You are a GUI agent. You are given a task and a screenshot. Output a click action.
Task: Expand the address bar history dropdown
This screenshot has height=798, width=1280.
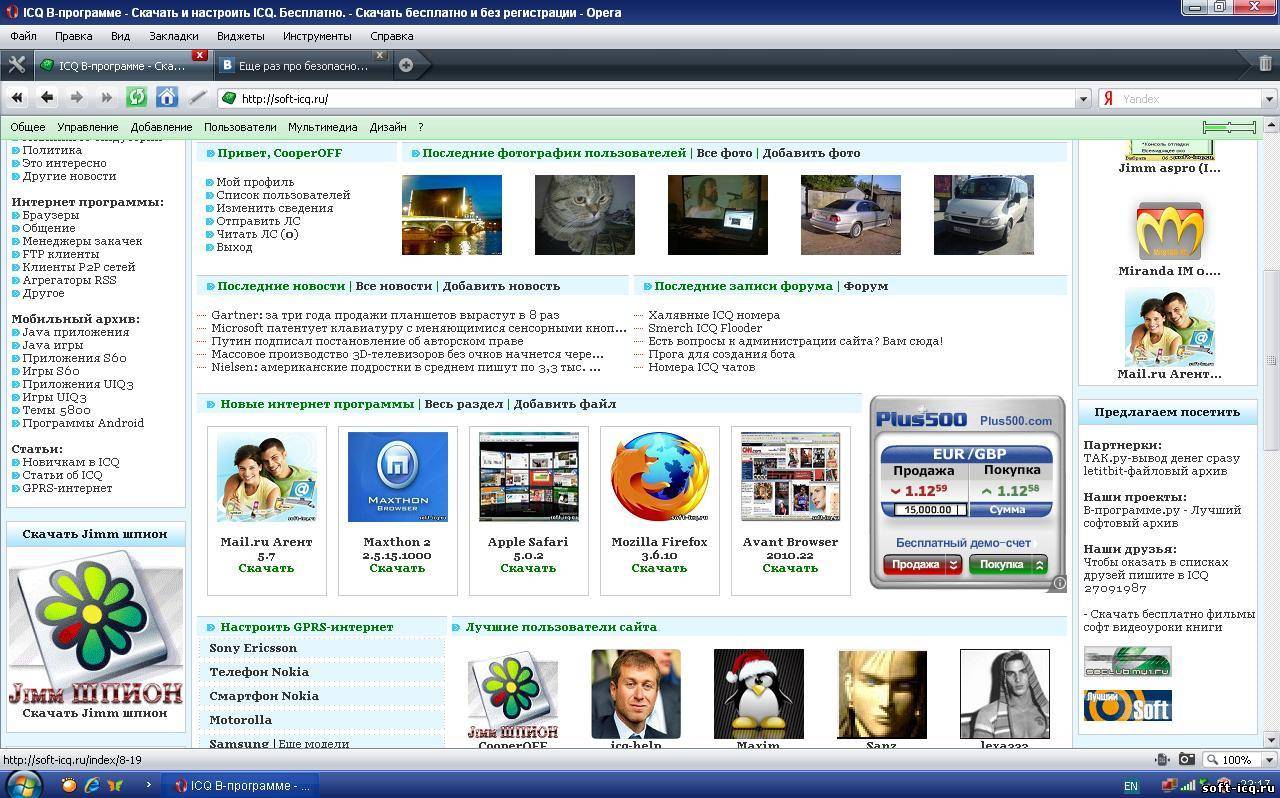[1082, 99]
